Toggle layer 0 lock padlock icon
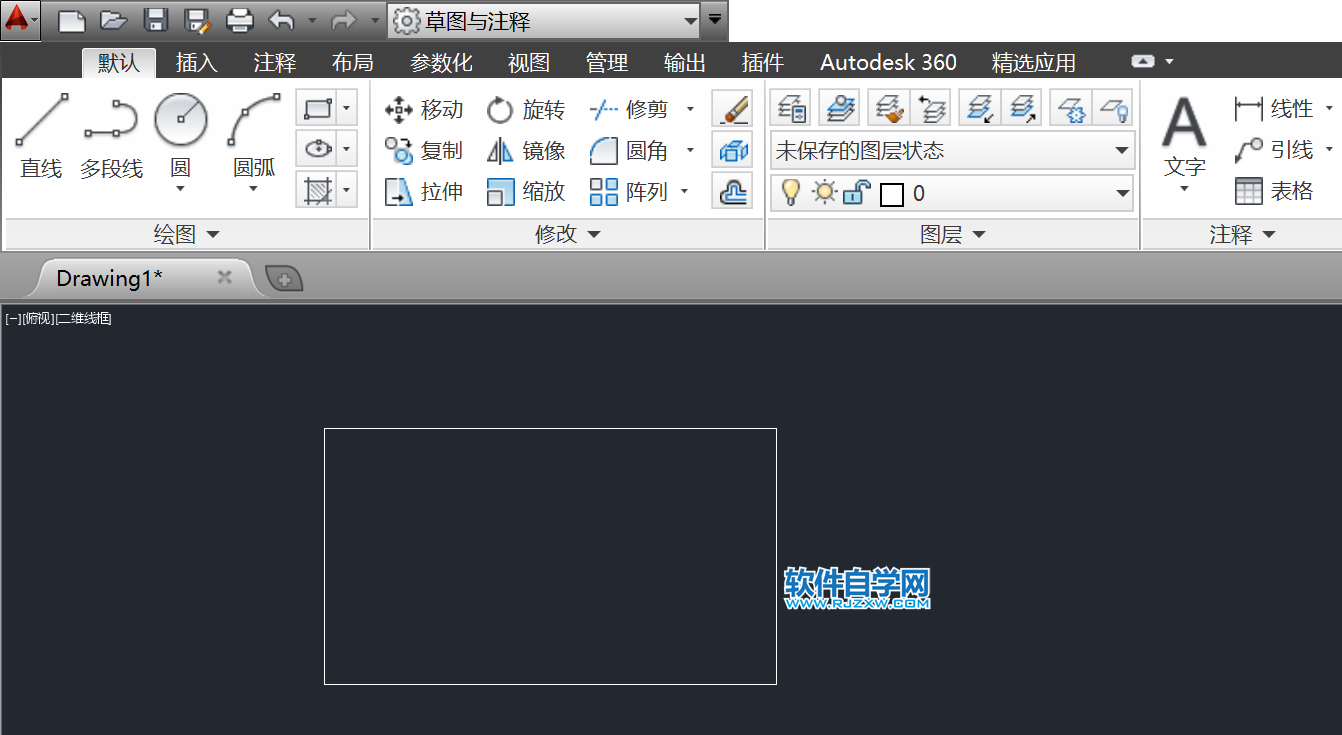The height and width of the screenshot is (735, 1342). [x=857, y=192]
